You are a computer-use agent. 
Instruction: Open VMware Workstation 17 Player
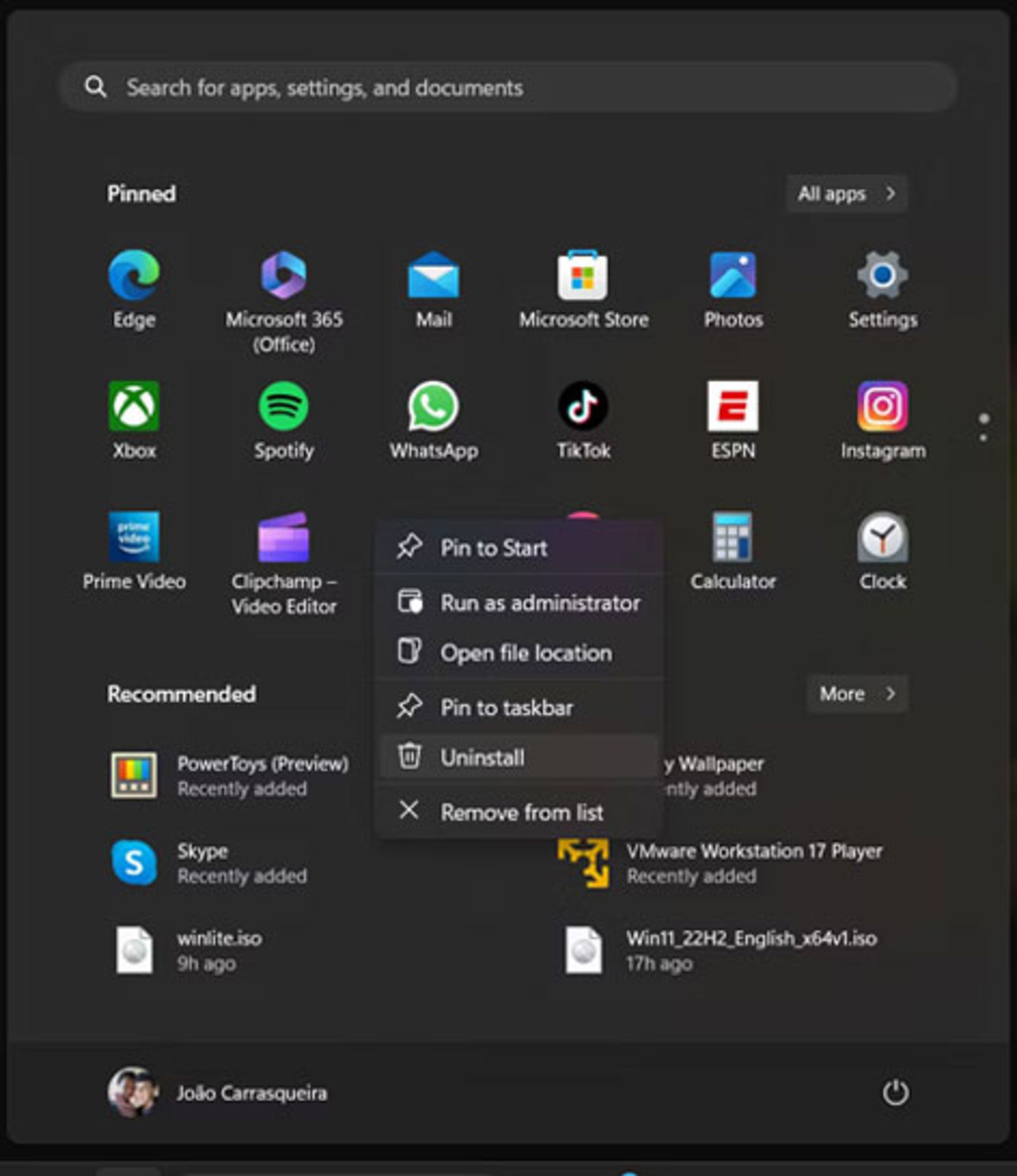tap(720, 863)
